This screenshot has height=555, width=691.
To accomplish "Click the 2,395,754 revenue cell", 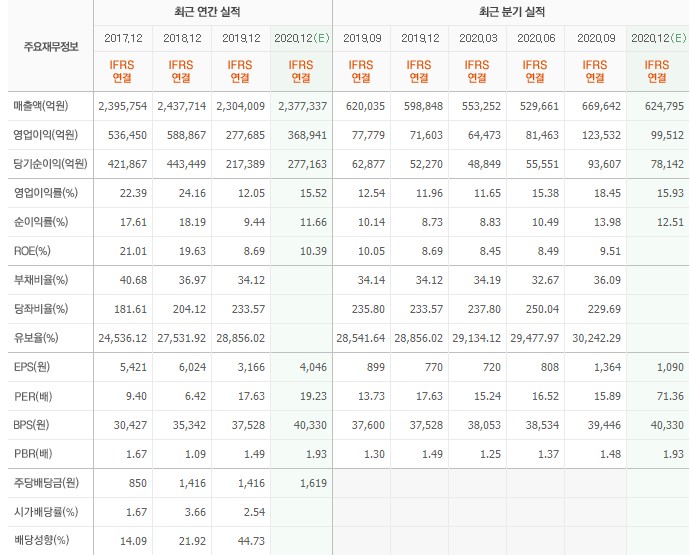I will 123,105.
